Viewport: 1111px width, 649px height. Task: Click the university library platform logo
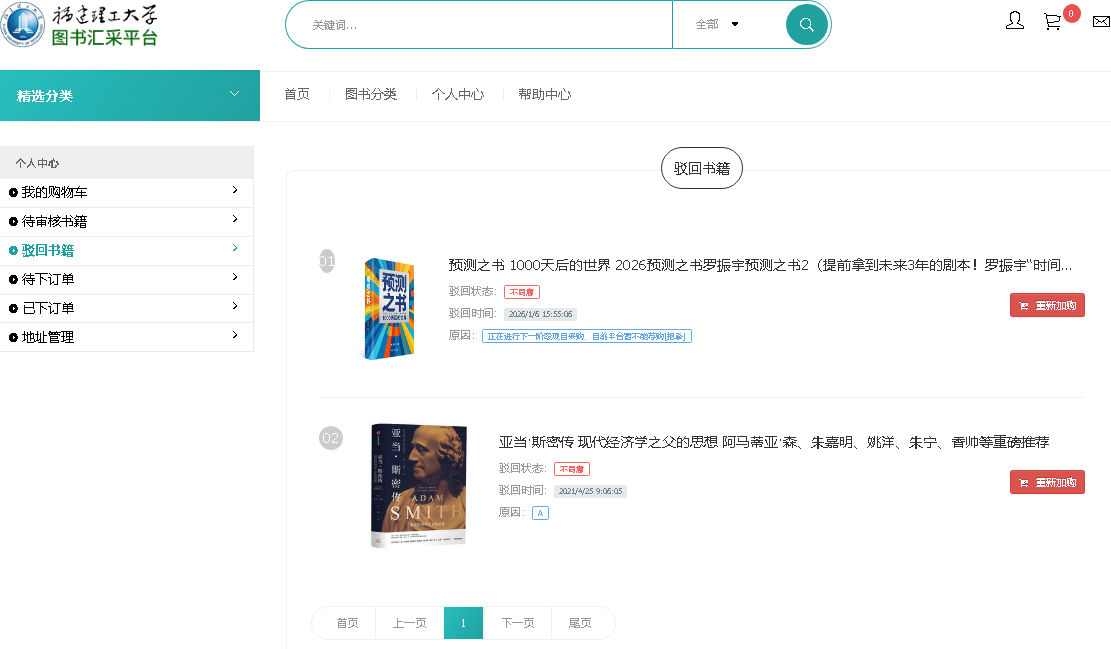click(80, 25)
